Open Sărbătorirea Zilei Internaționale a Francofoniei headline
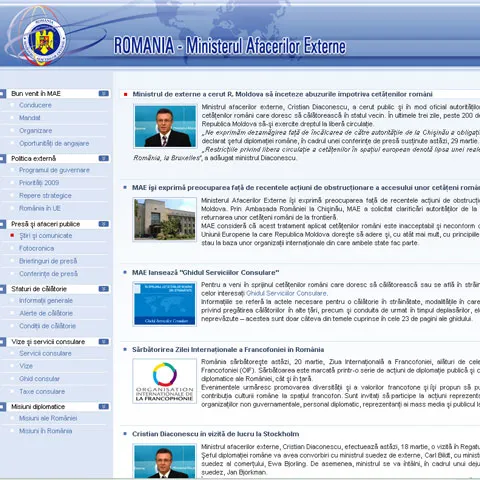480x480 pixels. pyautogui.click(x=228, y=350)
